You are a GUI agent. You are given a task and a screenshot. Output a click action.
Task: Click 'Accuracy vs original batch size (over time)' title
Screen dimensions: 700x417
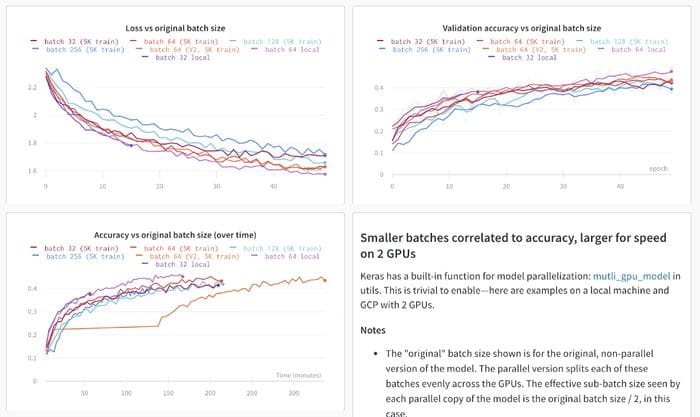pos(175,235)
